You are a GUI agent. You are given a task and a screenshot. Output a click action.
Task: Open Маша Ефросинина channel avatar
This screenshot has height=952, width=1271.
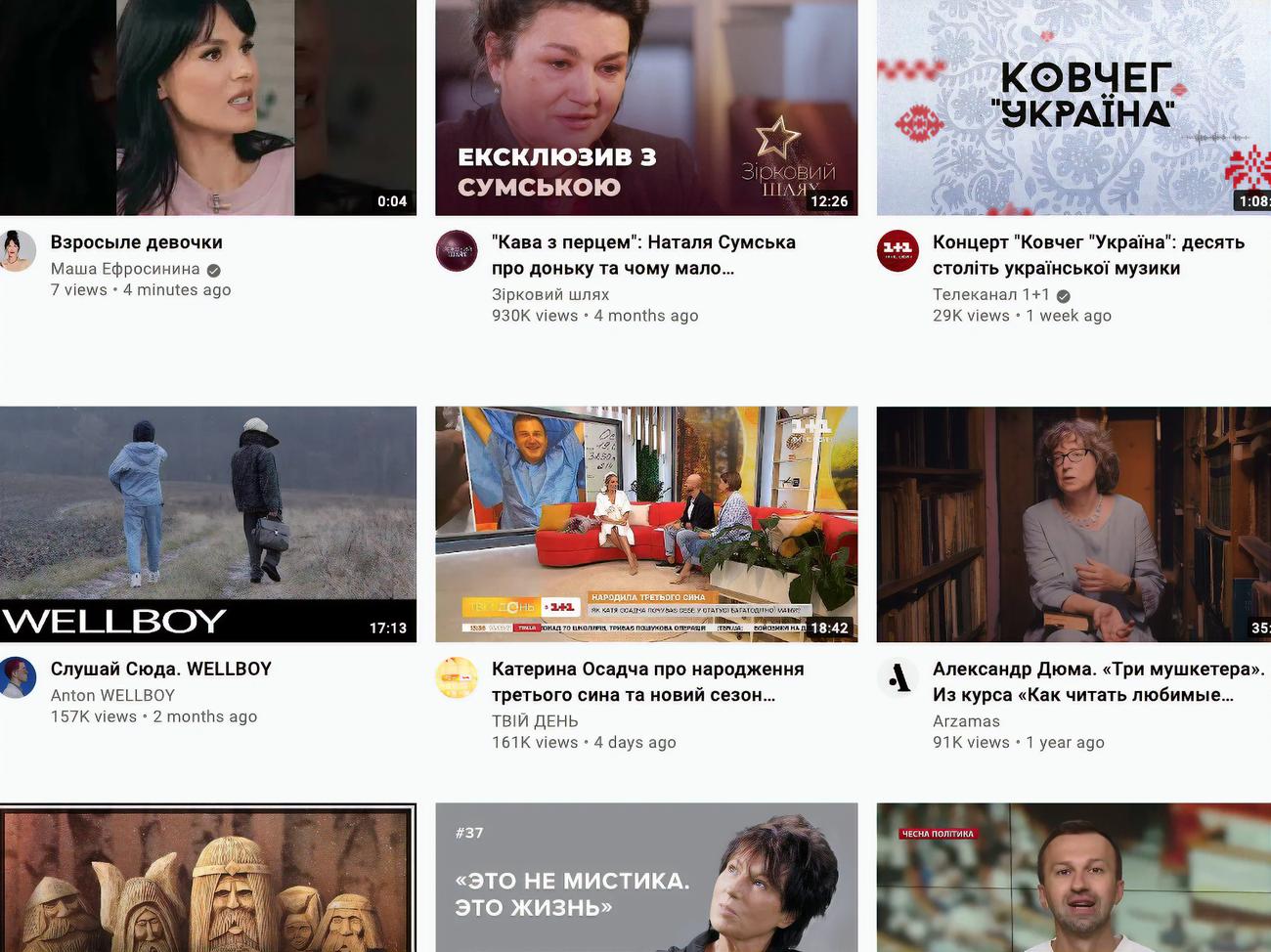[17, 251]
